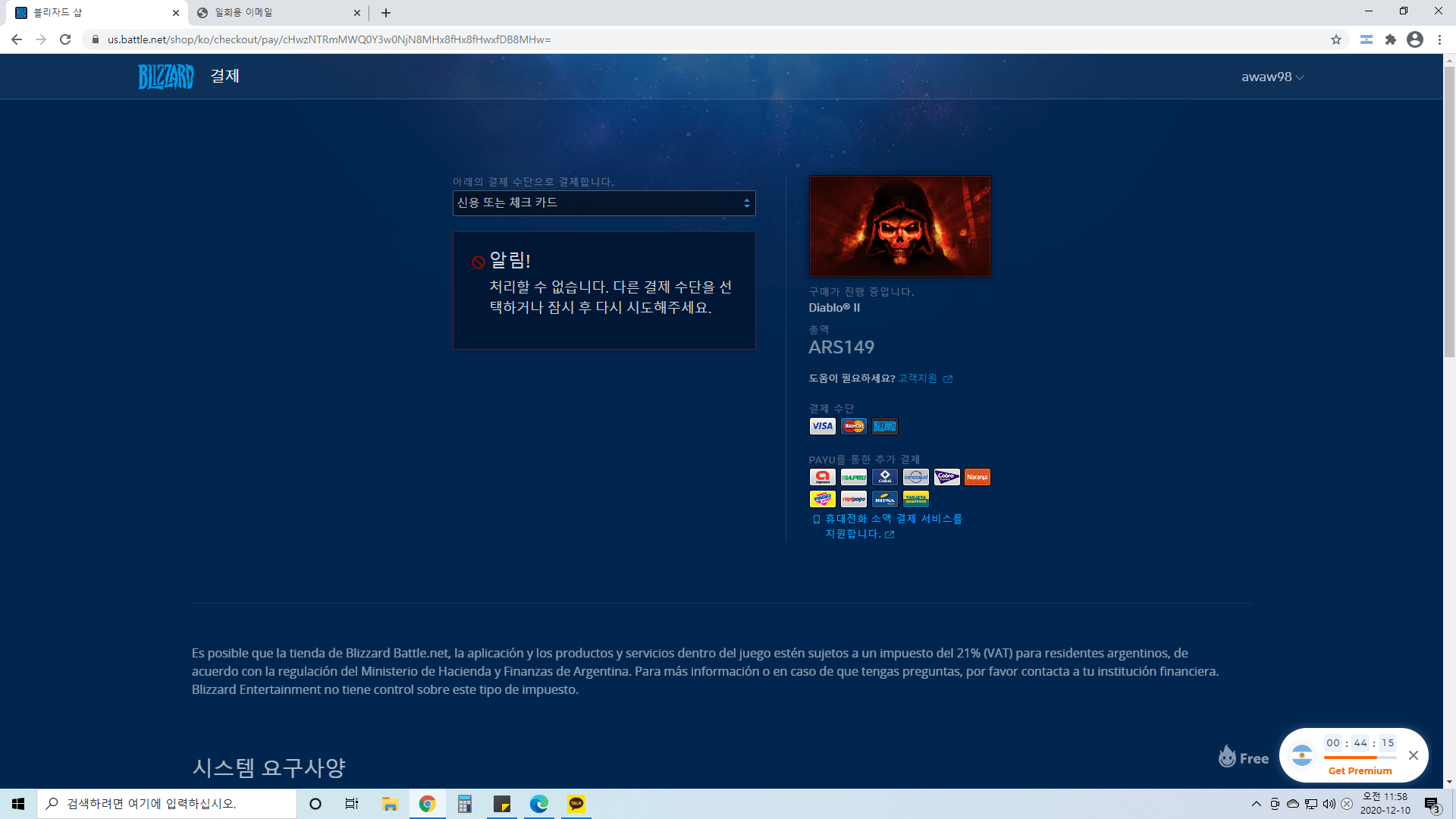Screen dimensions: 1456x819
Task: Open the Chrome extensions puzzle menu
Action: click(x=1391, y=39)
